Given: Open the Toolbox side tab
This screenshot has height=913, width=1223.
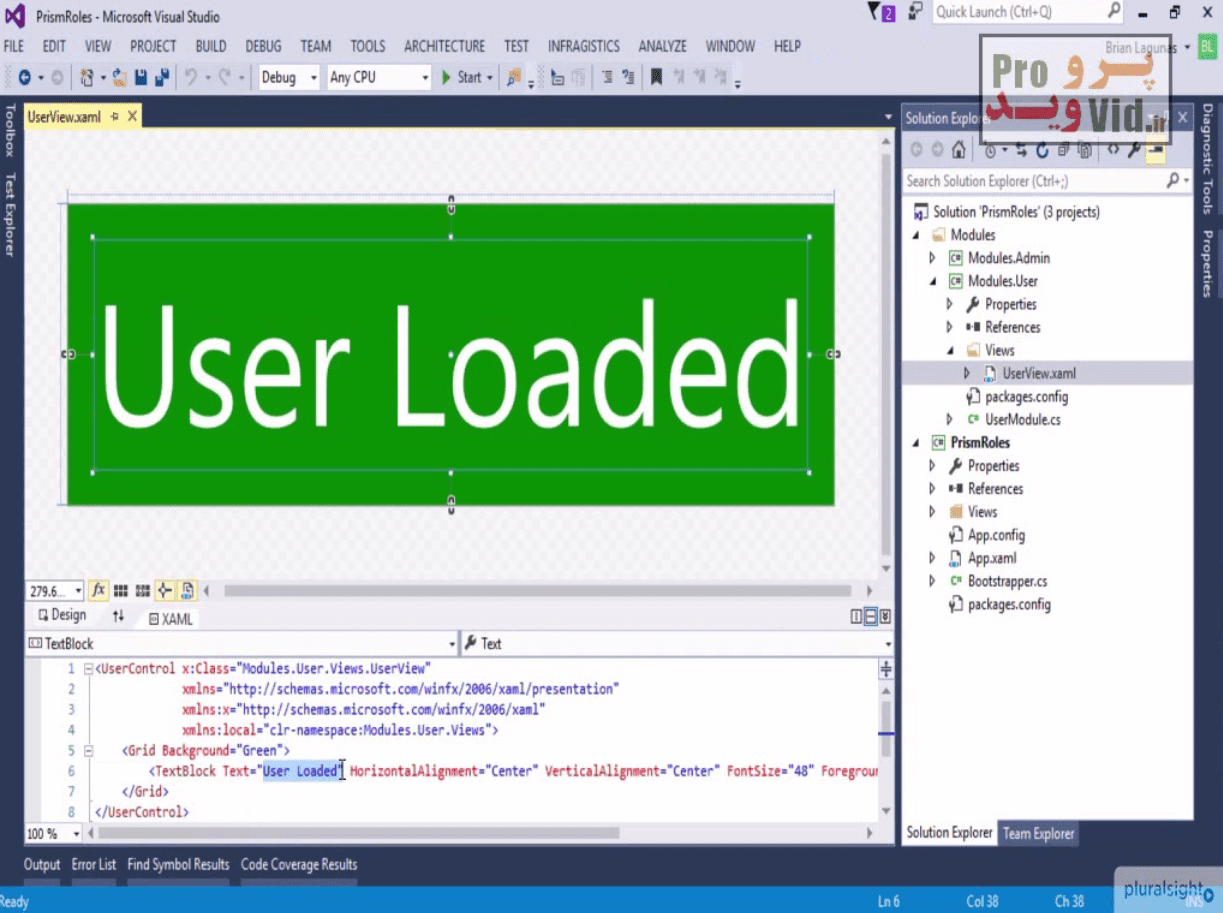Looking at the screenshot, I should point(10,130).
